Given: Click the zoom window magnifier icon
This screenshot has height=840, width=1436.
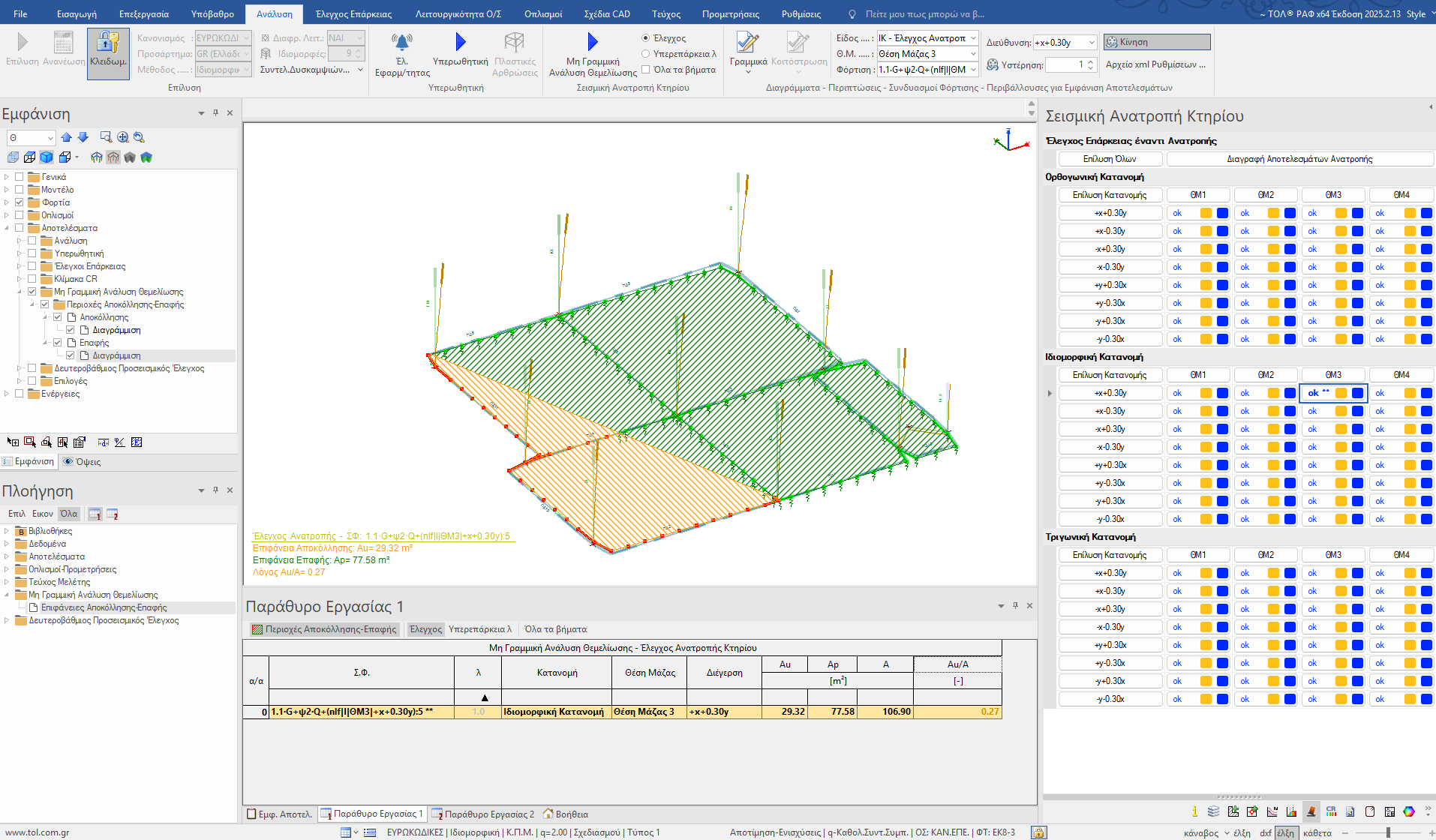Looking at the screenshot, I should tap(106, 137).
